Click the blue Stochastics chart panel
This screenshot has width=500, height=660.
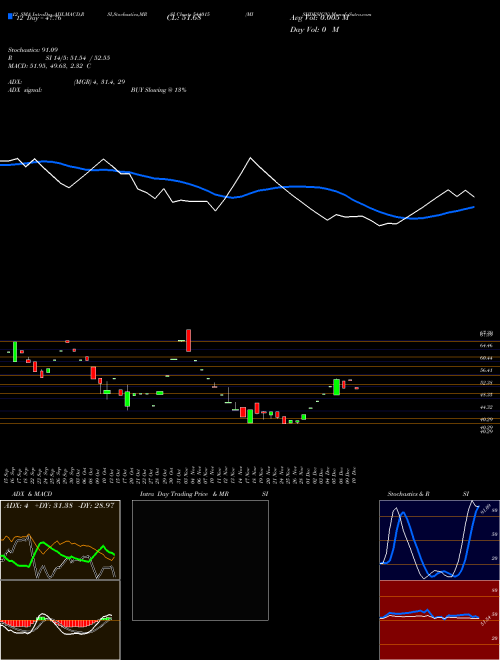click(439, 540)
